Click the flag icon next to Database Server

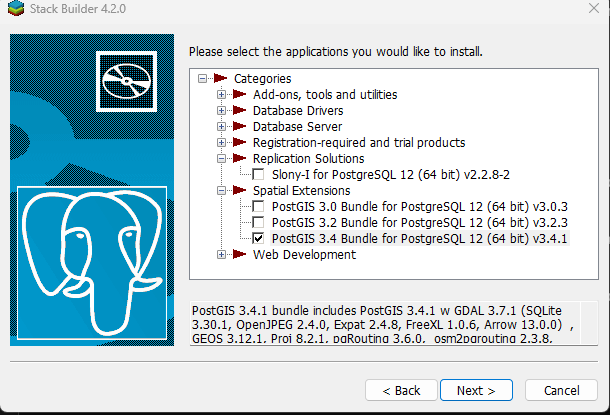pos(239,126)
